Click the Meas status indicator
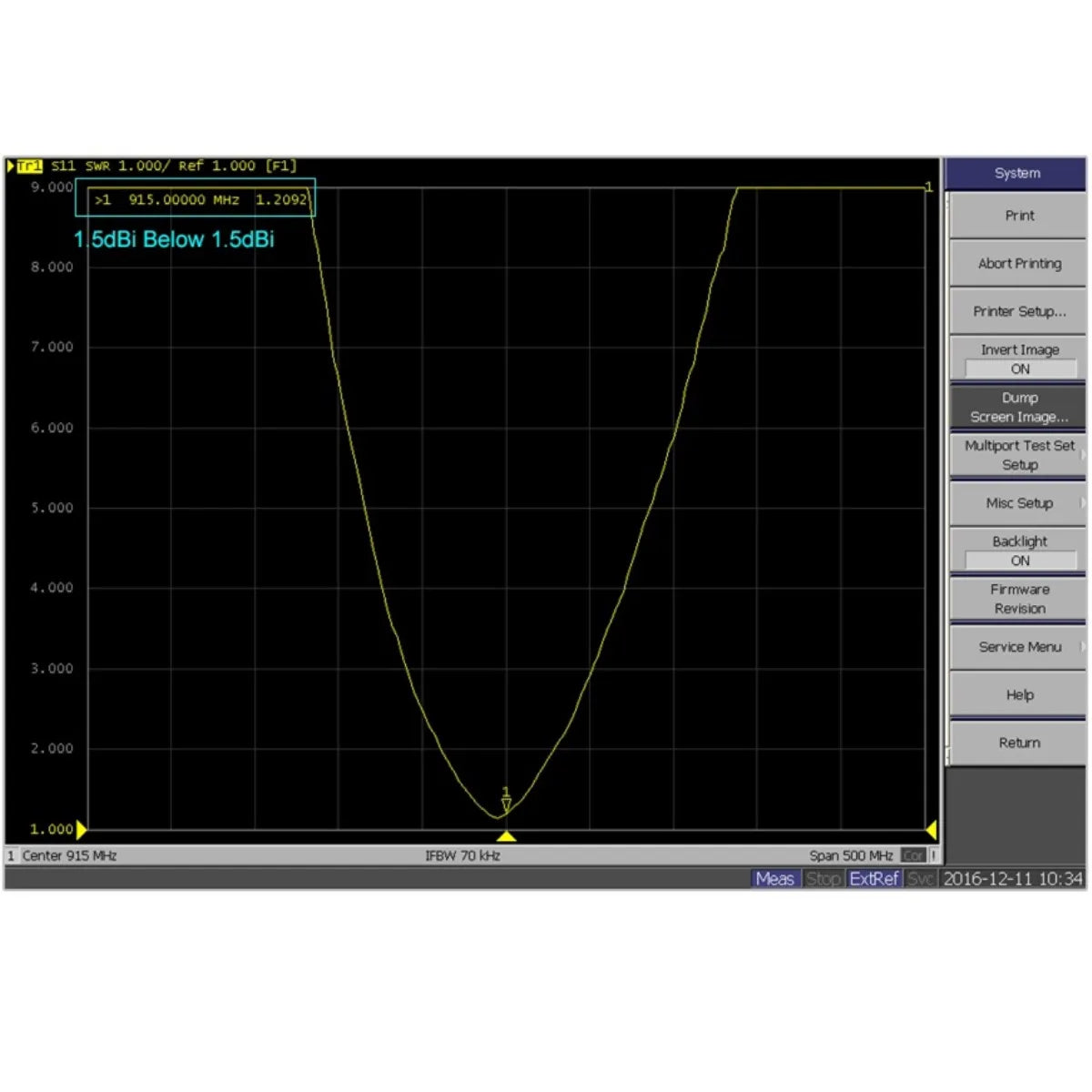Viewport: 1092px width, 1092px height. (x=774, y=878)
